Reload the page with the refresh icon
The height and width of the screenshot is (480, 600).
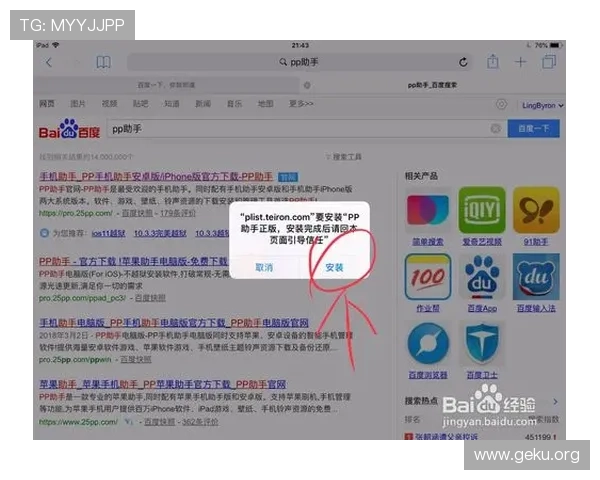coord(463,62)
